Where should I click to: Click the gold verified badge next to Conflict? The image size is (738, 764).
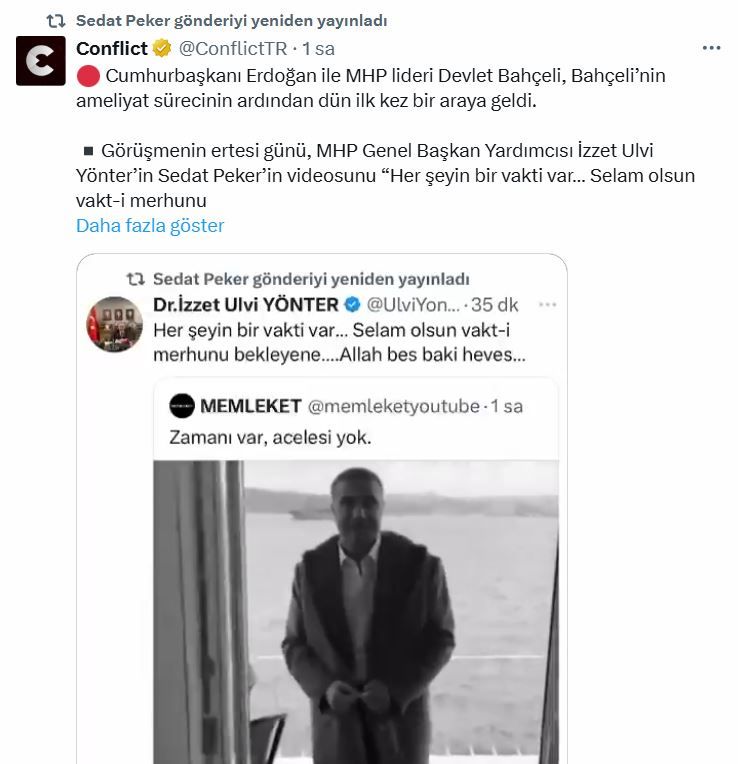click(x=164, y=48)
